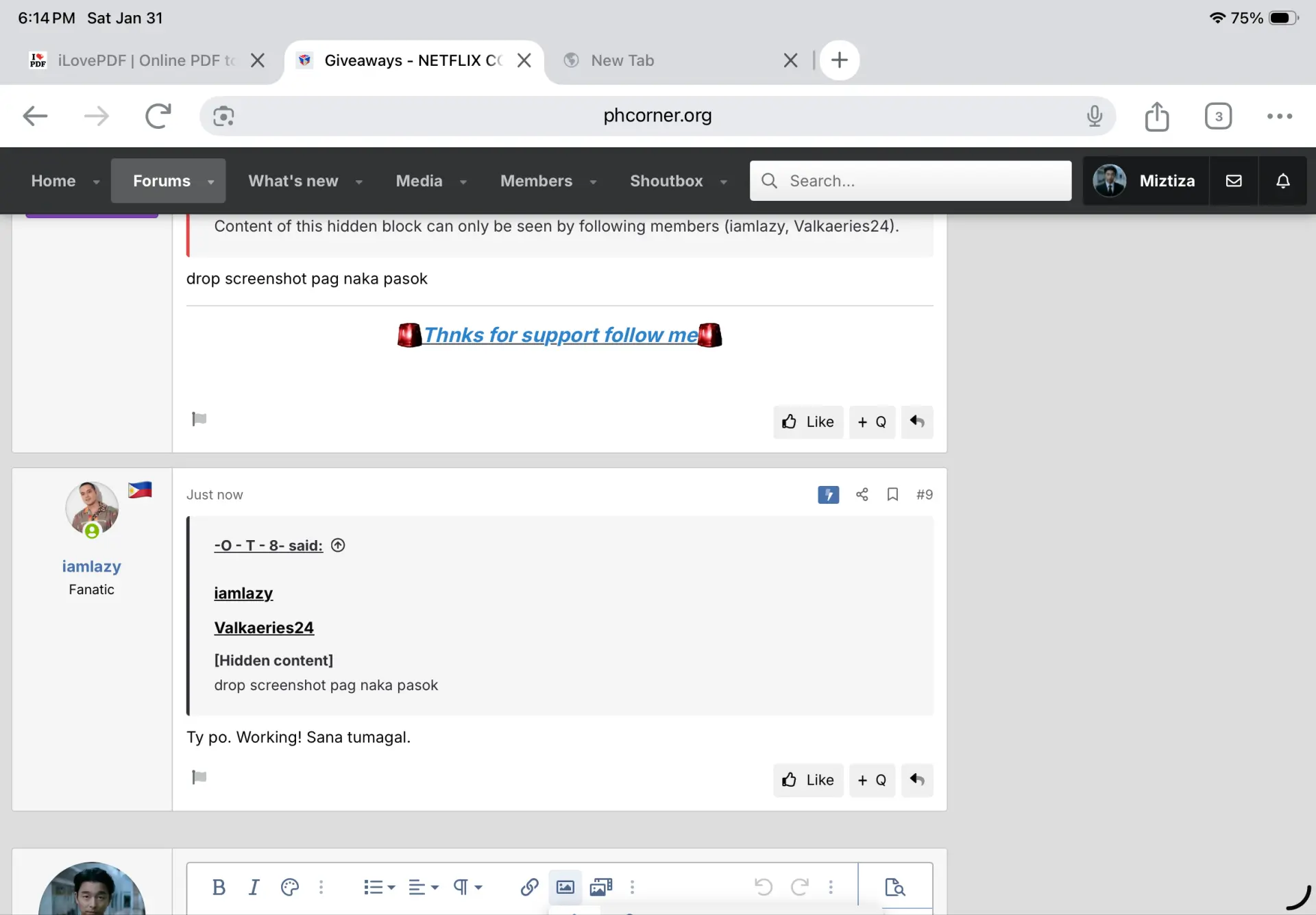
Task: Close the New Tab tab
Action: tap(790, 60)
